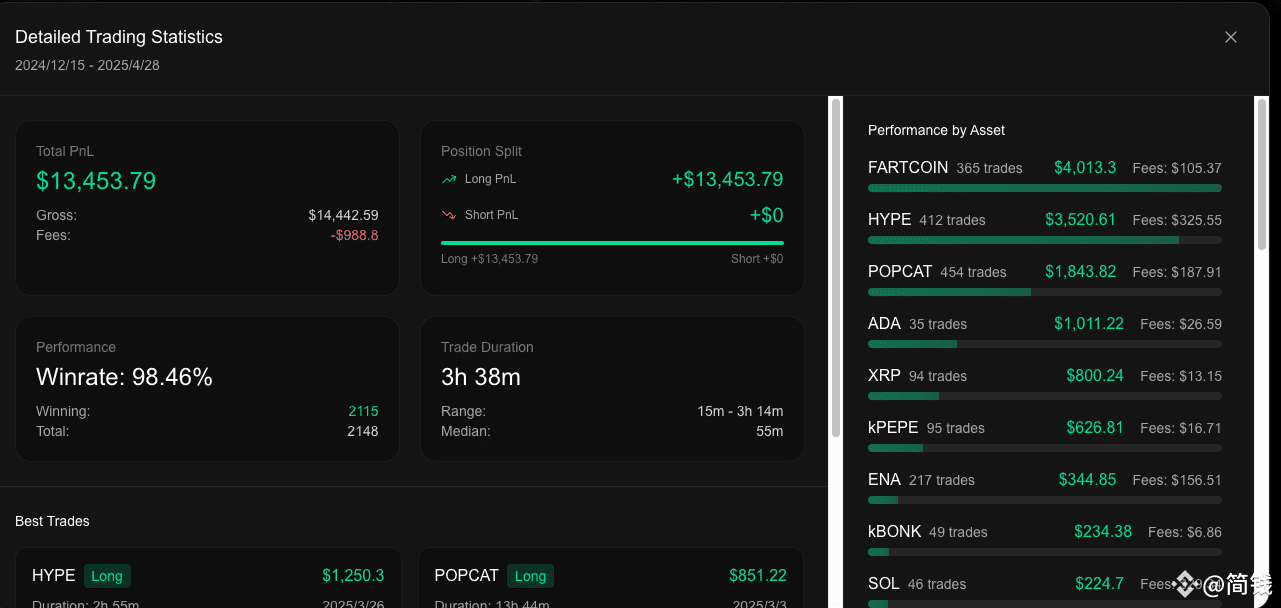The width and height of the screenshot is (1281, 608).
Task: Click the Short PnL trending-down icon
Action: click(449, 215)
